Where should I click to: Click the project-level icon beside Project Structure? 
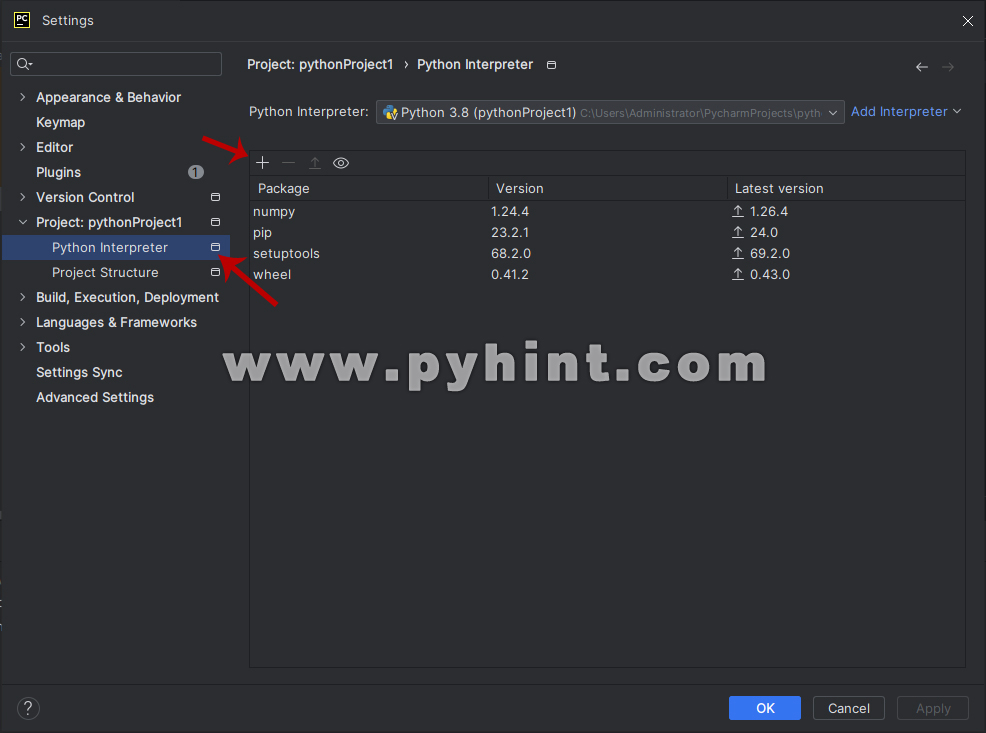click(215, 272)
